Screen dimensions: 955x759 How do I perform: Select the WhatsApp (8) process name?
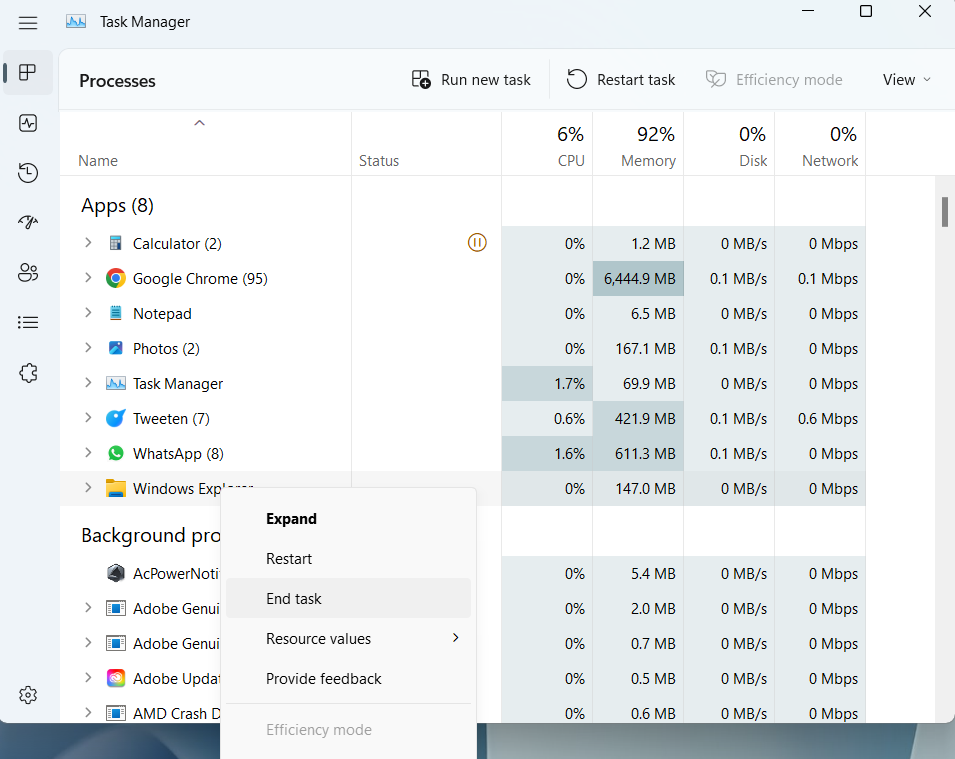coord(178,454)
